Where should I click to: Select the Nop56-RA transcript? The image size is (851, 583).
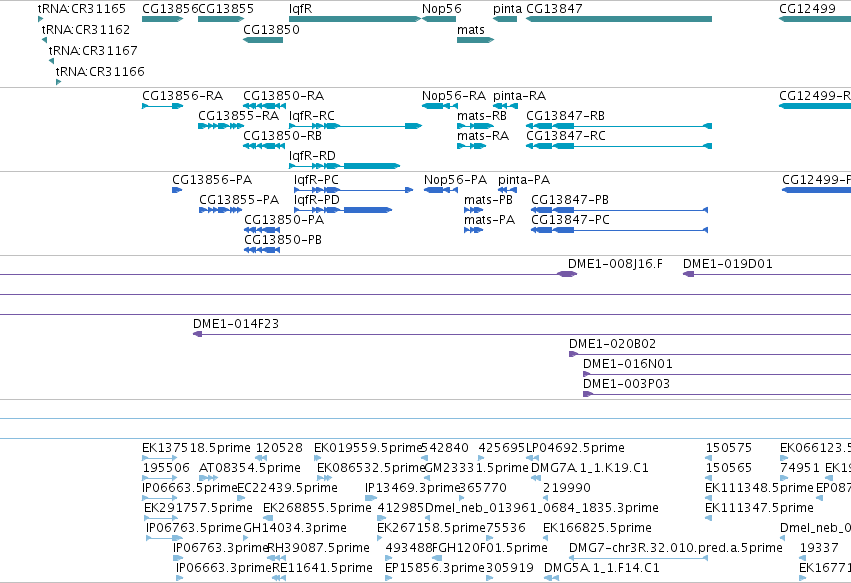click(440, 106)
